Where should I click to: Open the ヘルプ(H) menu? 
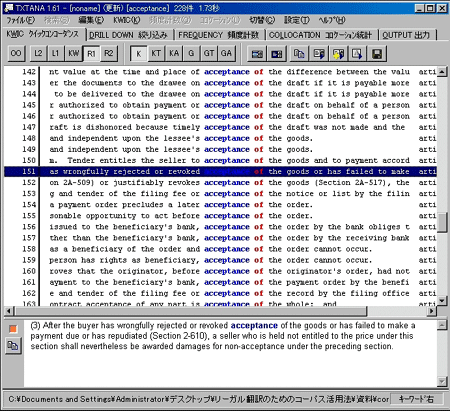(332, 20)
